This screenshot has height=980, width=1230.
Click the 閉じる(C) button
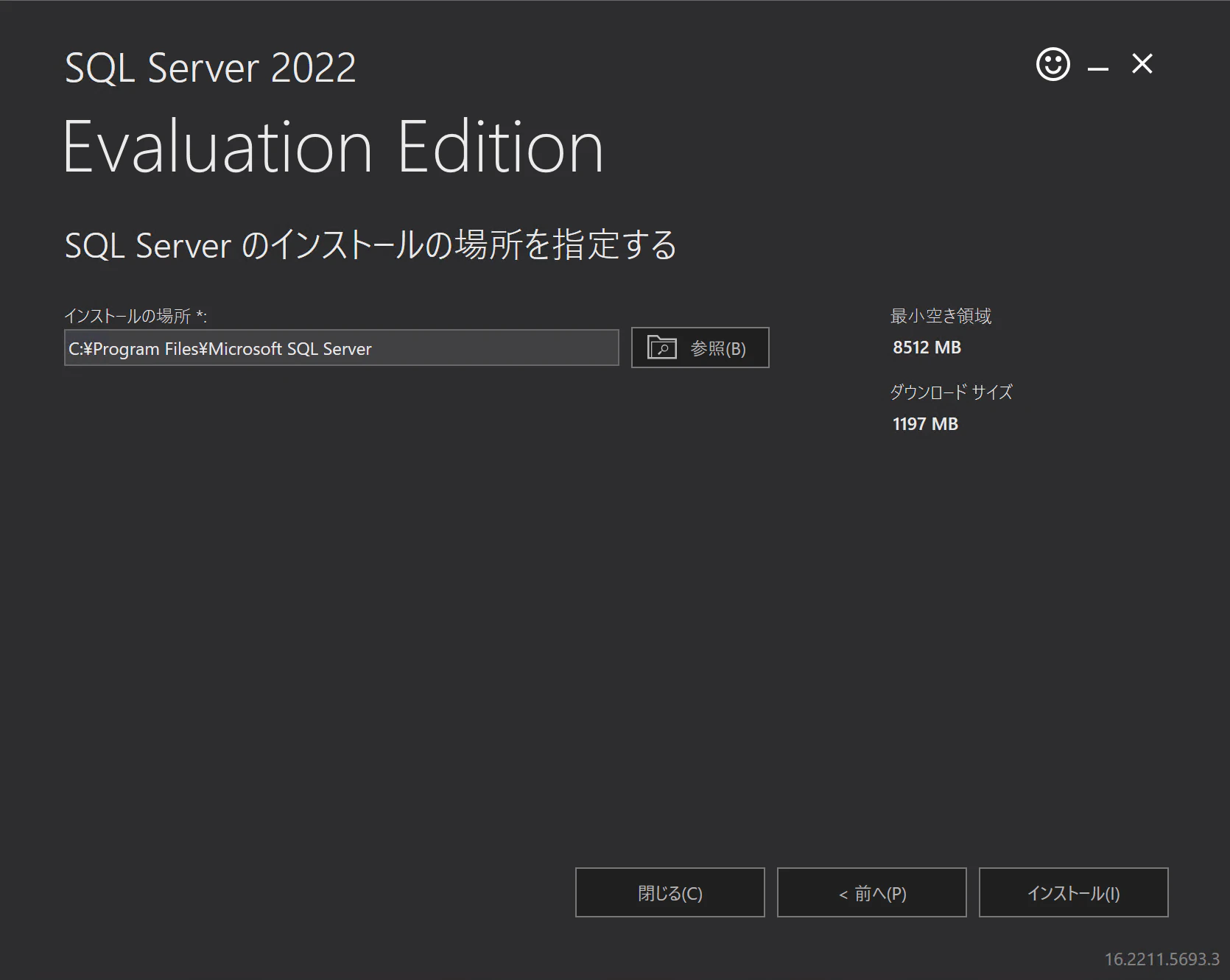(x=670, y=892)
